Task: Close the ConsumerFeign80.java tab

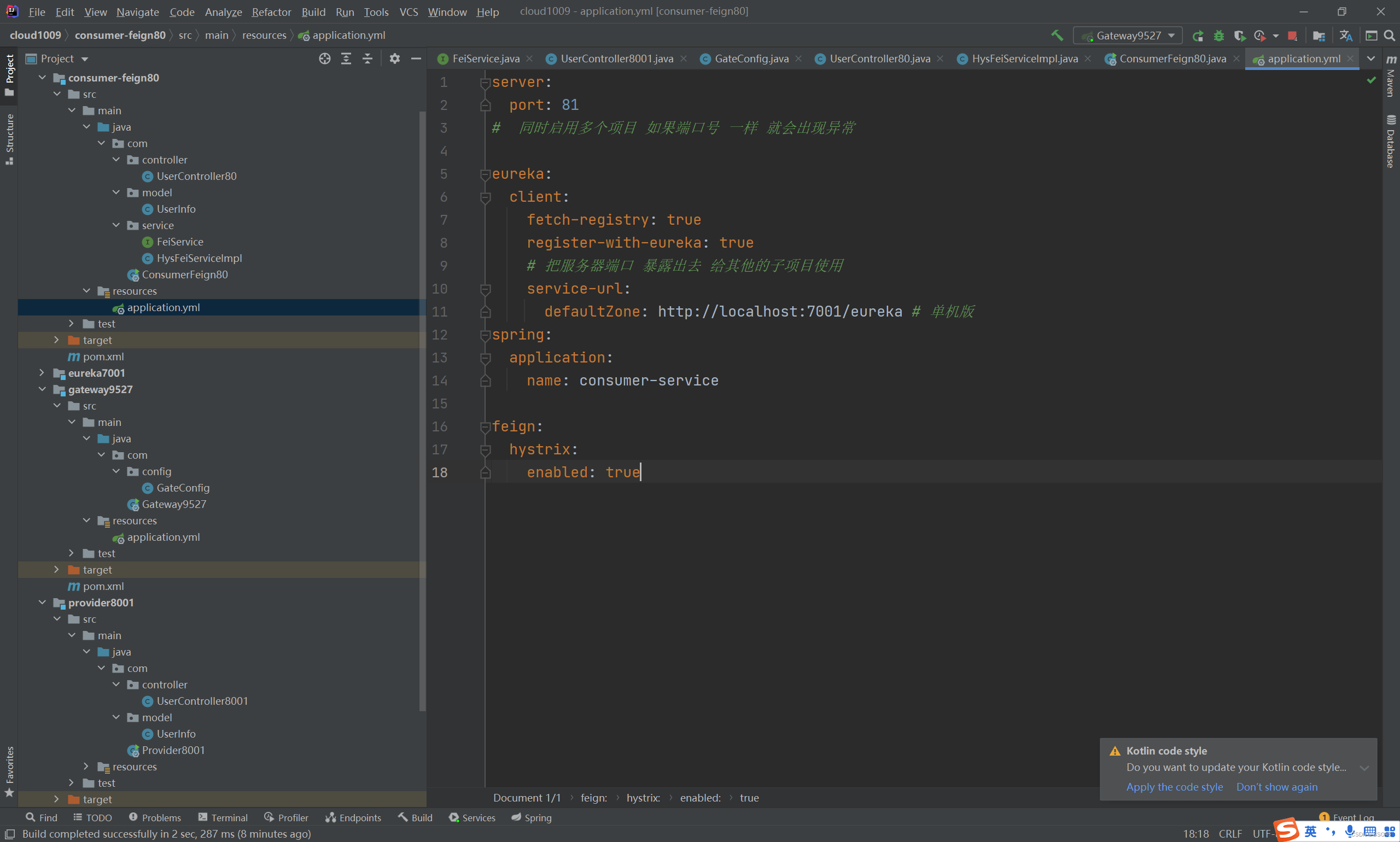Action: click(1236, 59)
